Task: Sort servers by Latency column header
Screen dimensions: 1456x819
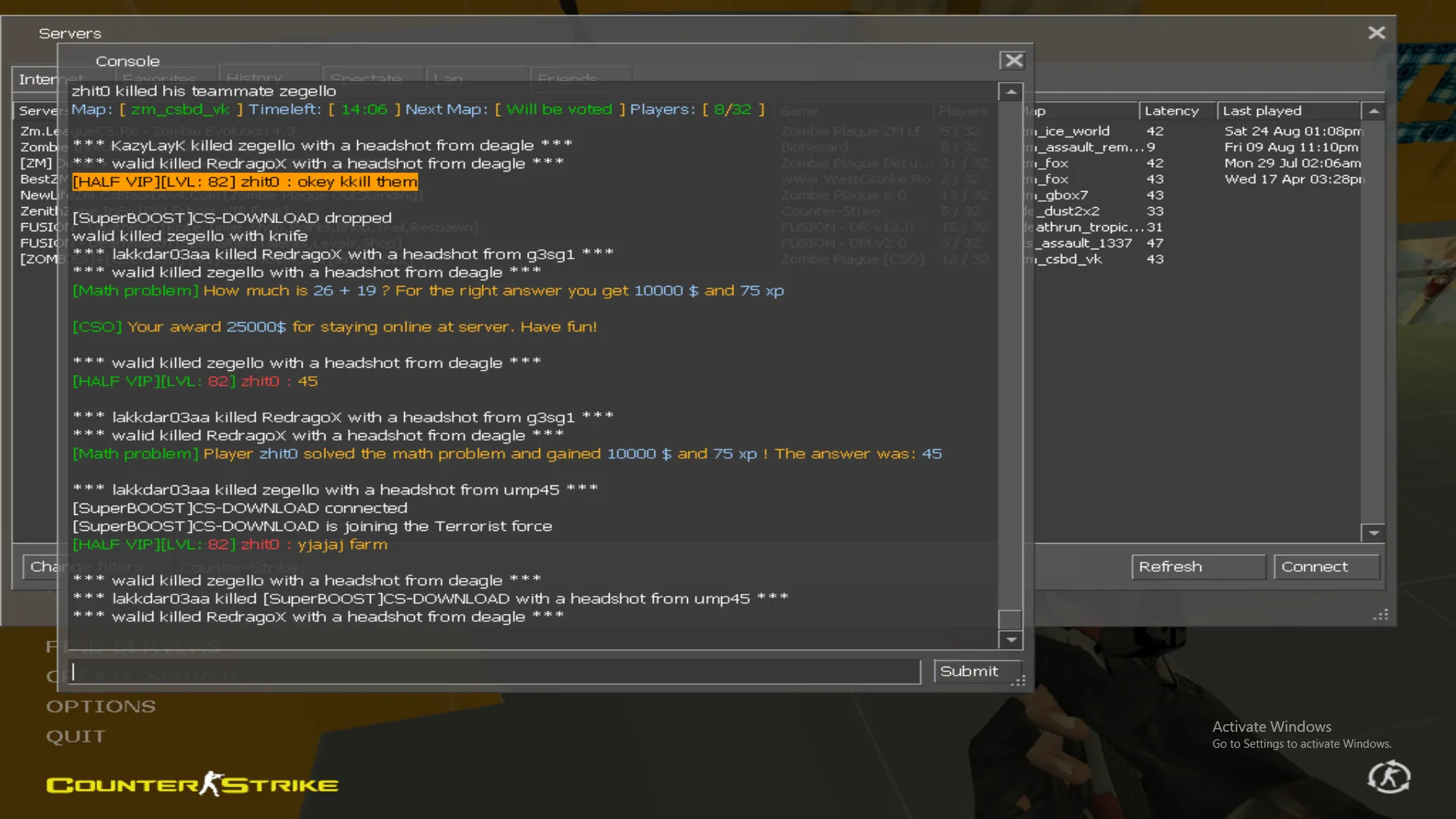Action: [x=1177, y=111]
